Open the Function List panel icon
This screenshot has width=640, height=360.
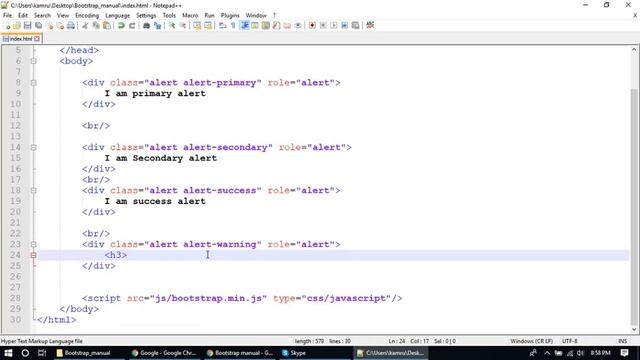tap(276, 25)
